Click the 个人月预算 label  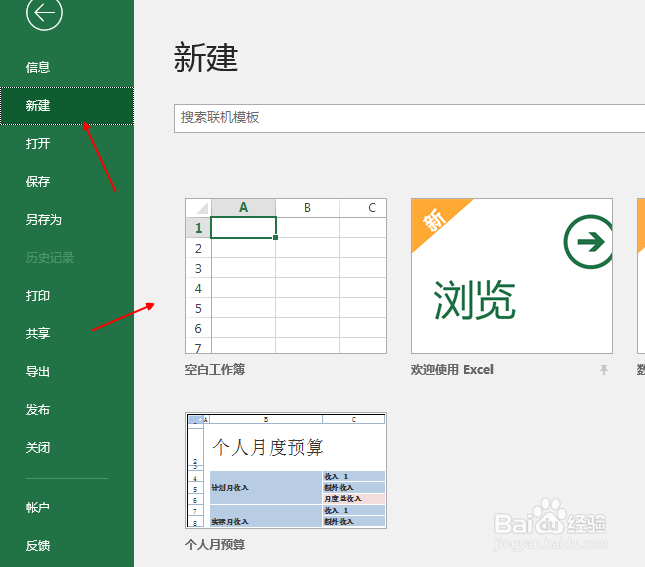pos(215,545)
